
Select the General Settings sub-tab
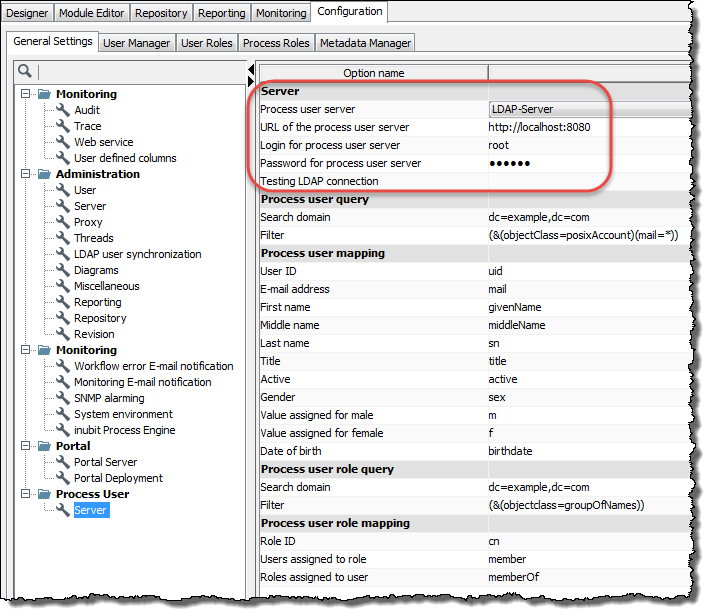tap(53, 41)
